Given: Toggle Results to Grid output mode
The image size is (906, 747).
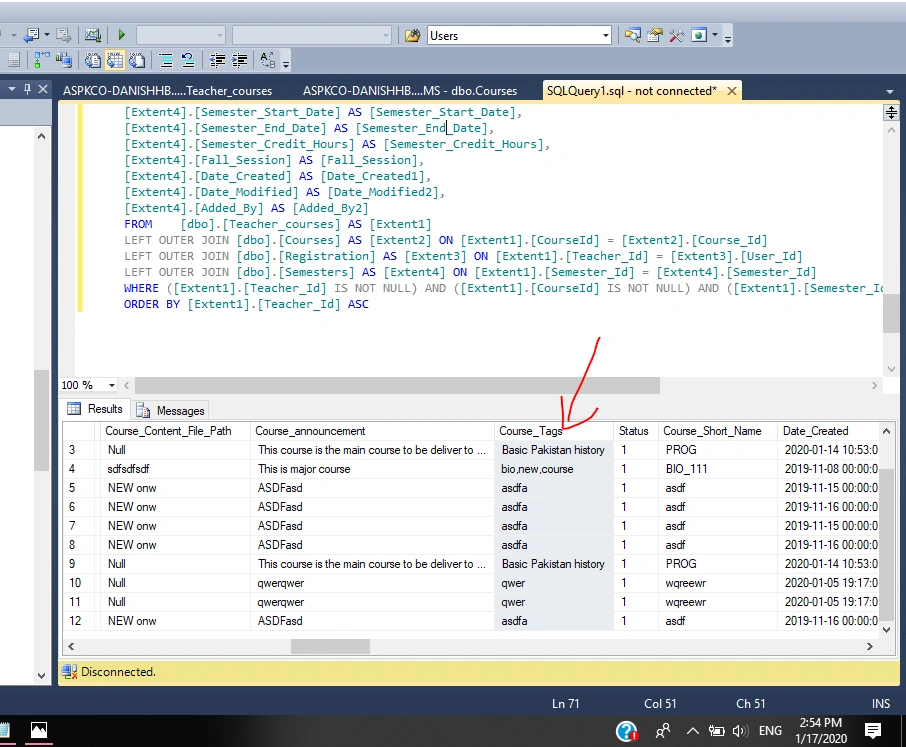Looking at the screenshot, I should click(115, 60).
